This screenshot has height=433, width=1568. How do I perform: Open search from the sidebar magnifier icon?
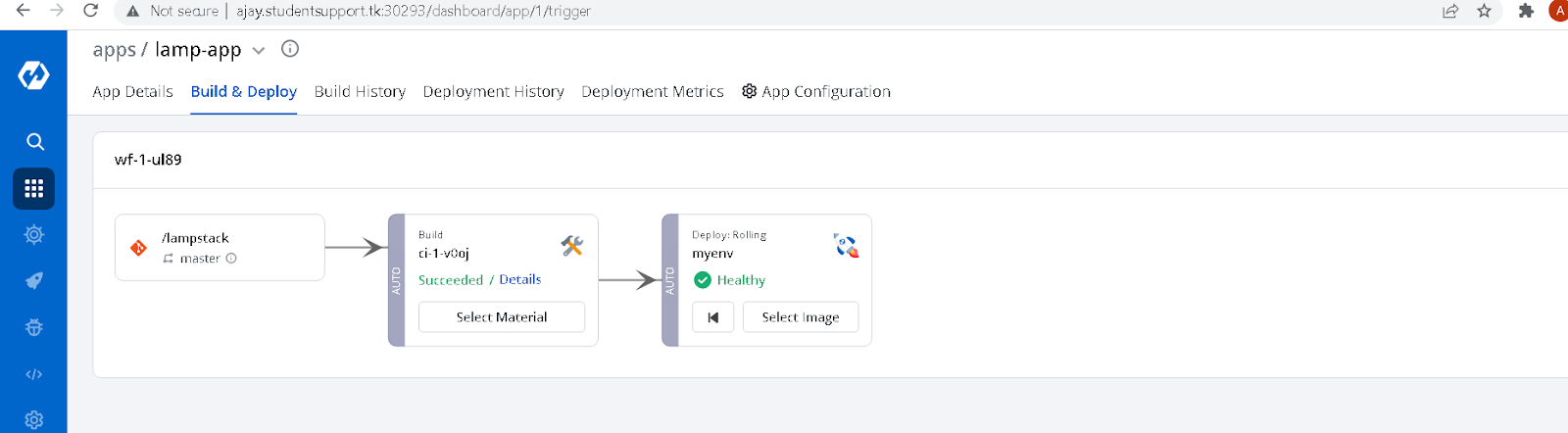34,141
